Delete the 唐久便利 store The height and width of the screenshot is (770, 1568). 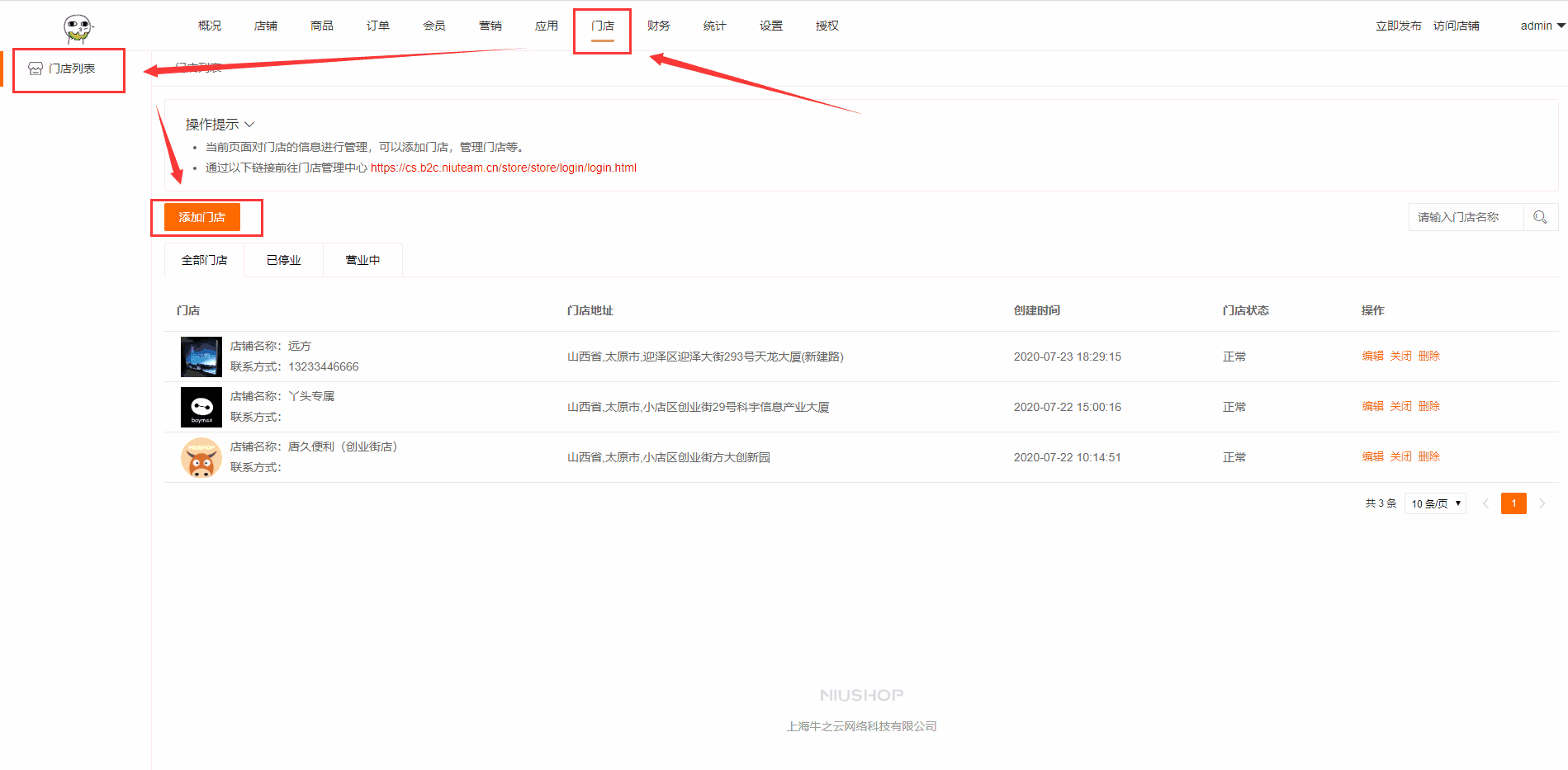(x=1428, y=456)
